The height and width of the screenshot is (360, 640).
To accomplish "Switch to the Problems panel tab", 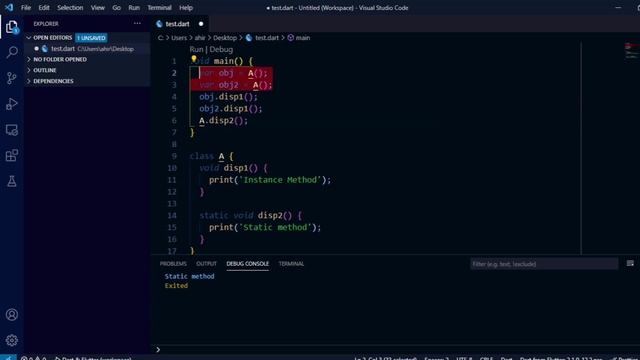I will click(x=173, y=264).
